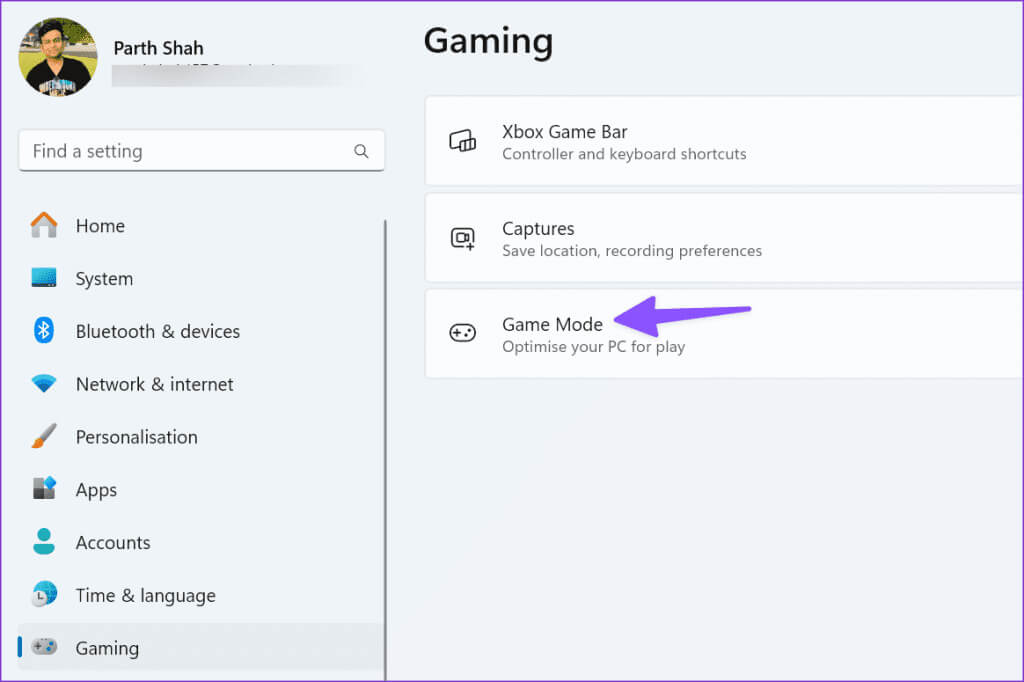
Task: Click the Parth Shah account name
Action: coord(159,48)
